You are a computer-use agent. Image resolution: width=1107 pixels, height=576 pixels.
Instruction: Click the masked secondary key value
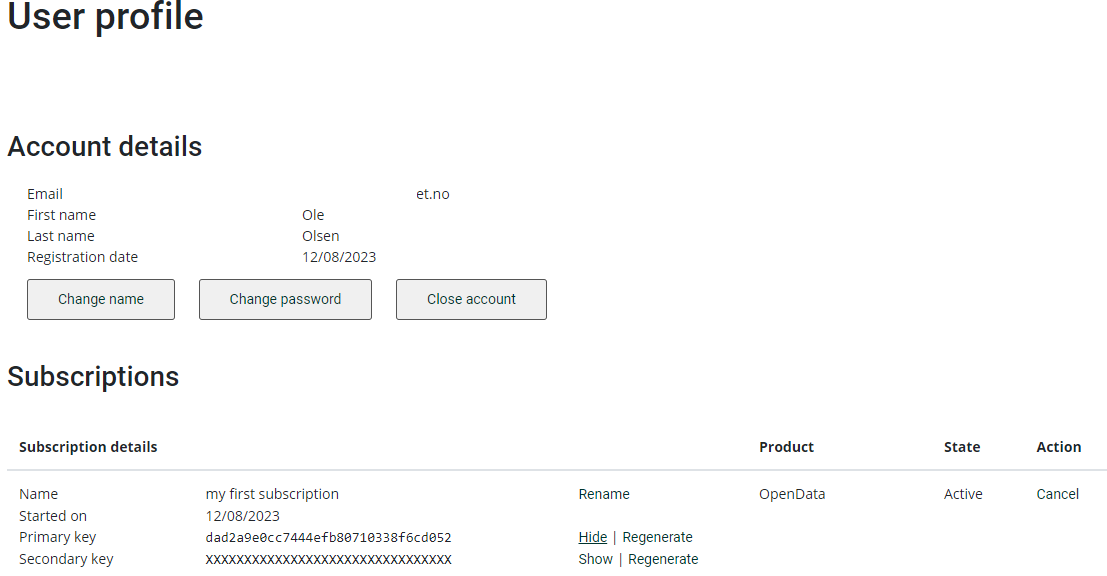click(x=328, y=560)
